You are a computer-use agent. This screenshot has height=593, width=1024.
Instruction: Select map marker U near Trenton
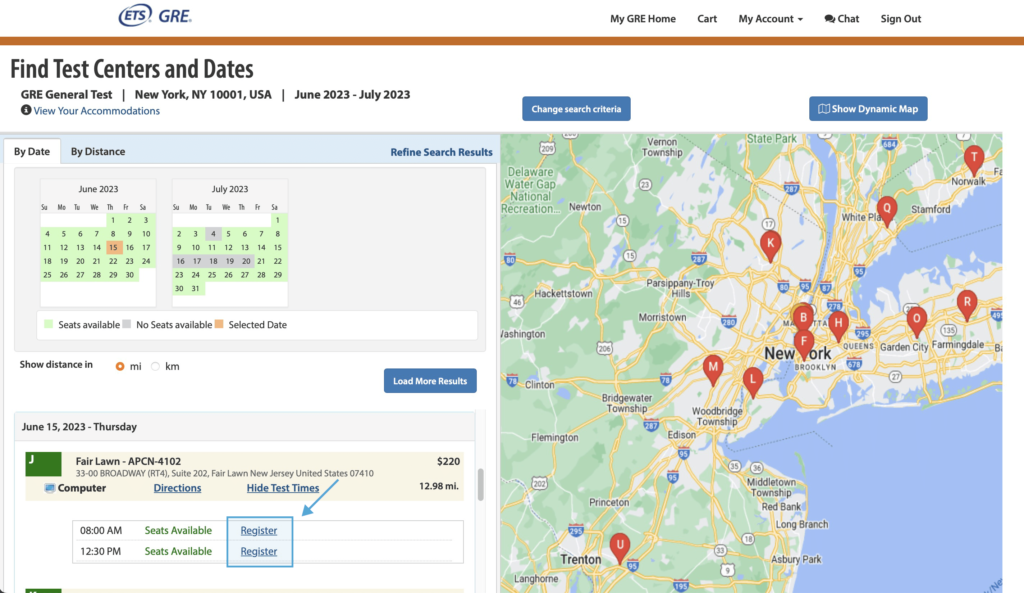620,546
